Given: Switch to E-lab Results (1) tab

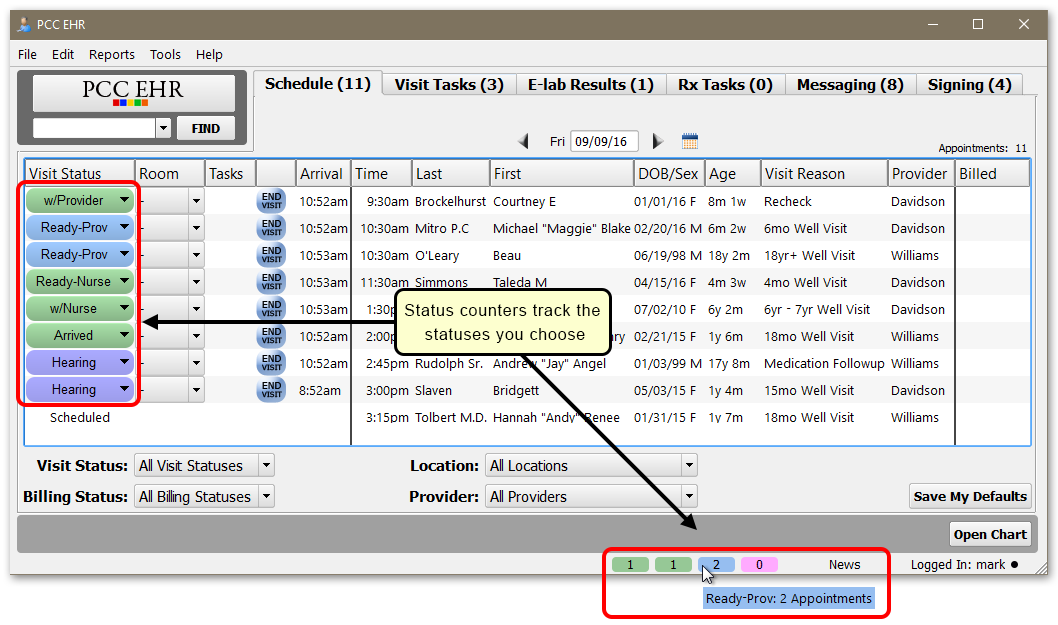Looking at the screenshot, I should pos(591,84).
